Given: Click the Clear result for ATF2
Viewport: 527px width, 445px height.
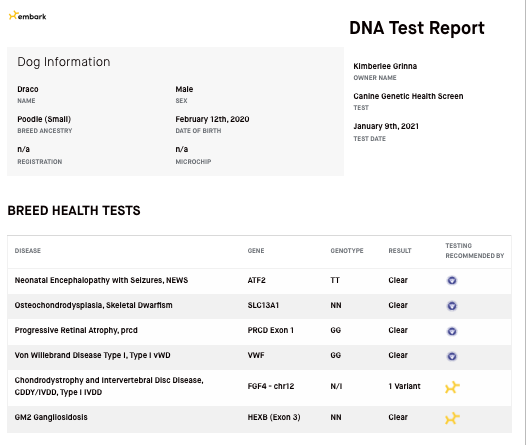Looking at the screenshot, I should click(398, 280).
